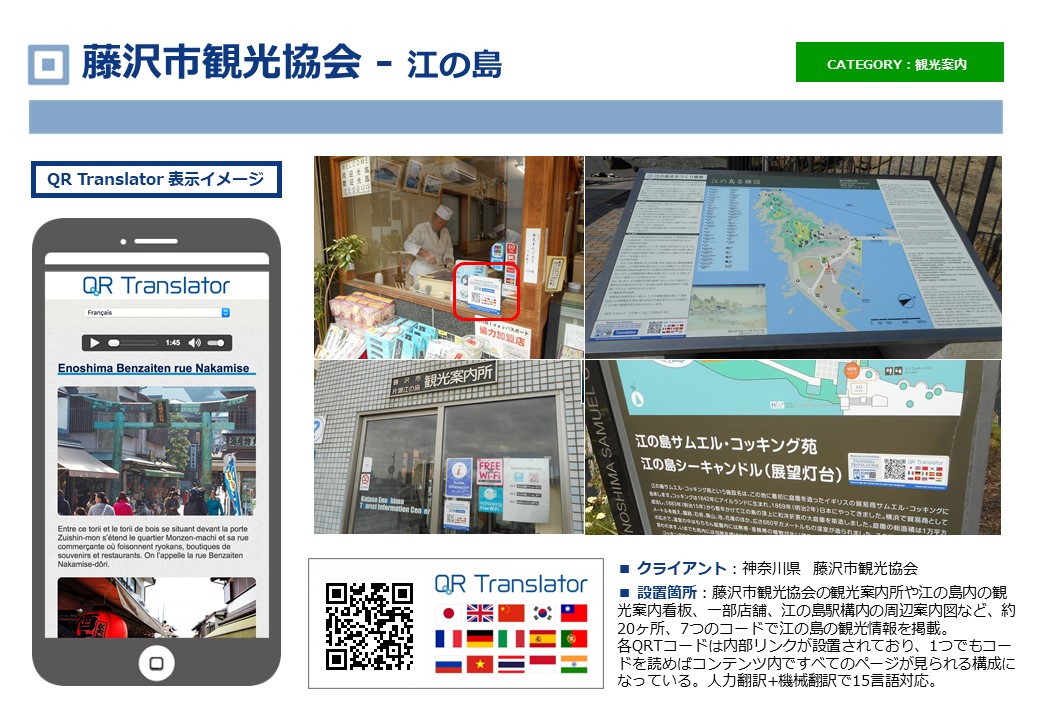
Task: Click the black QR code in the bottom card
Action: point(369,626)
